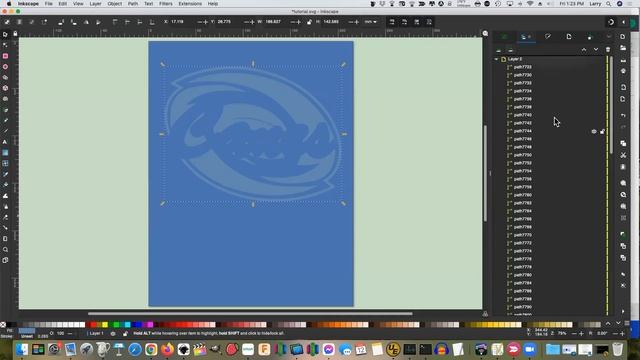
Task: Click the Copy icon in command bar
Action: pos(623,143)
